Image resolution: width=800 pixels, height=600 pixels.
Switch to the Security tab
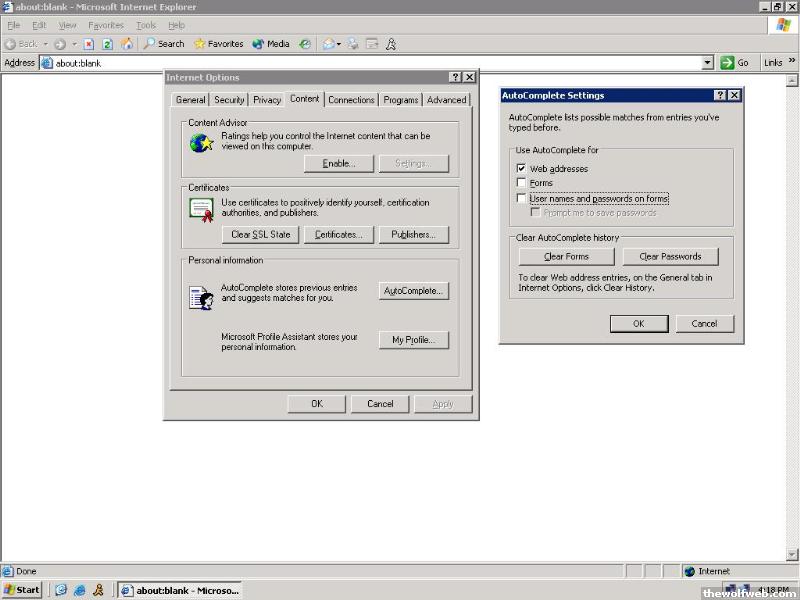tap(229, 100)
